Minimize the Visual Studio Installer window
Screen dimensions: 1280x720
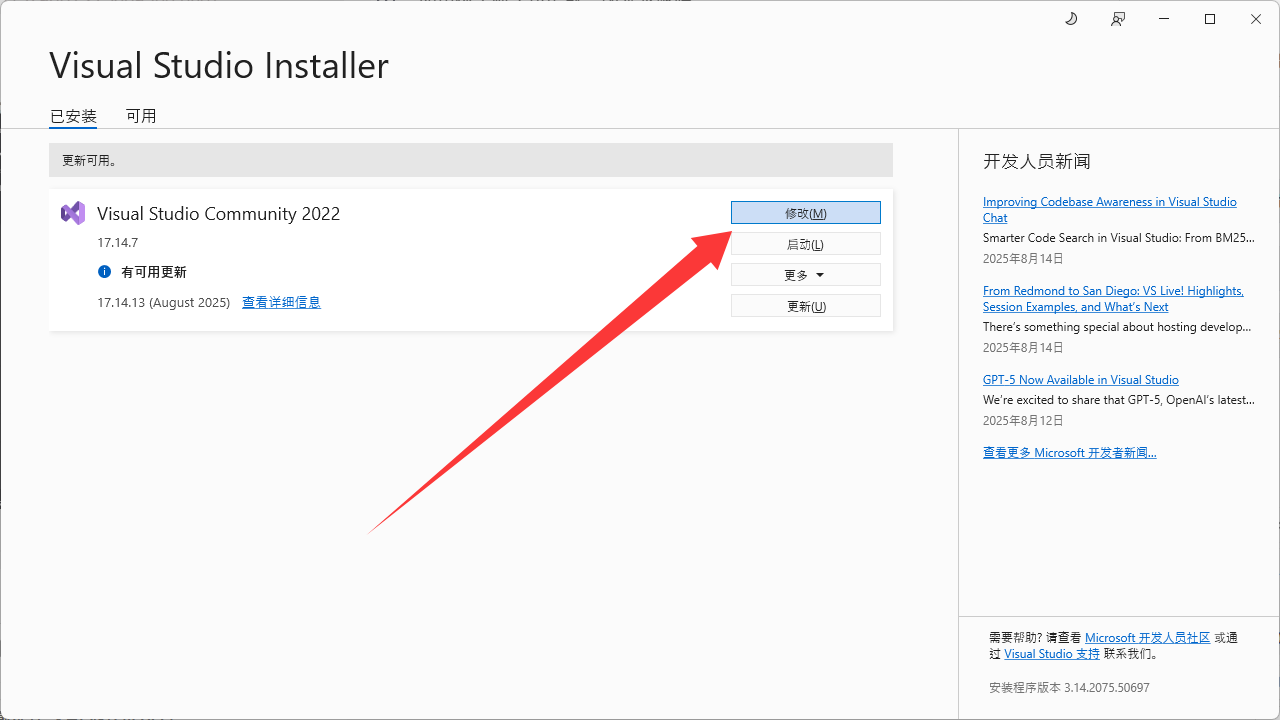pyautogui.click(x=1164, y=19)
